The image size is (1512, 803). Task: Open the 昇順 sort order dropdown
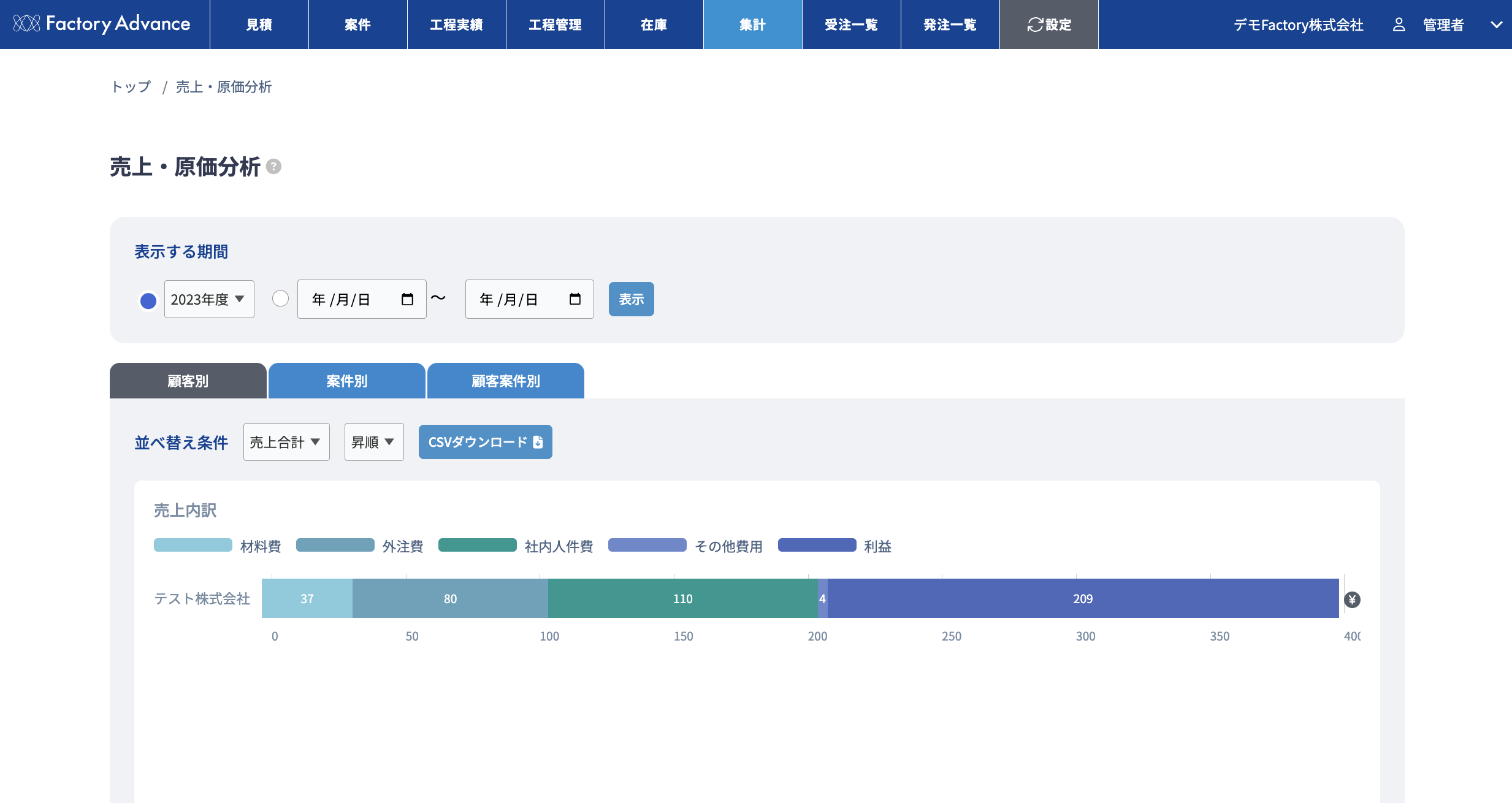coord(374,442)
